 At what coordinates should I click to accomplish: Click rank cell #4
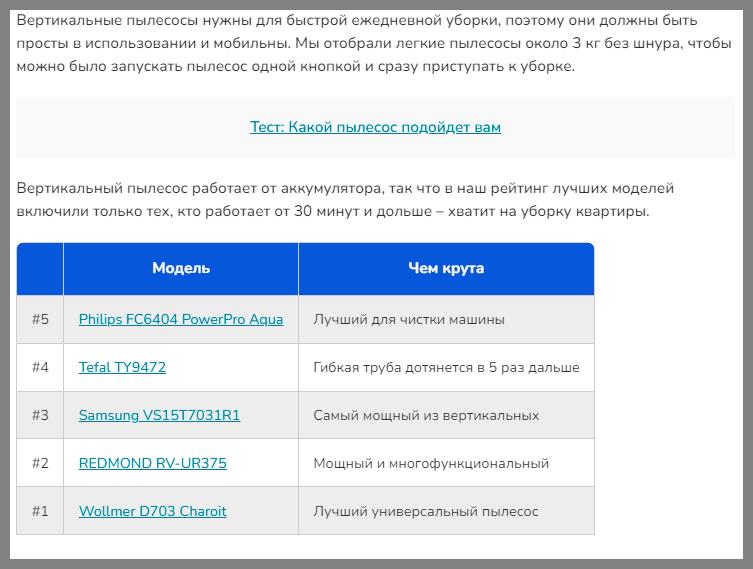40,367
